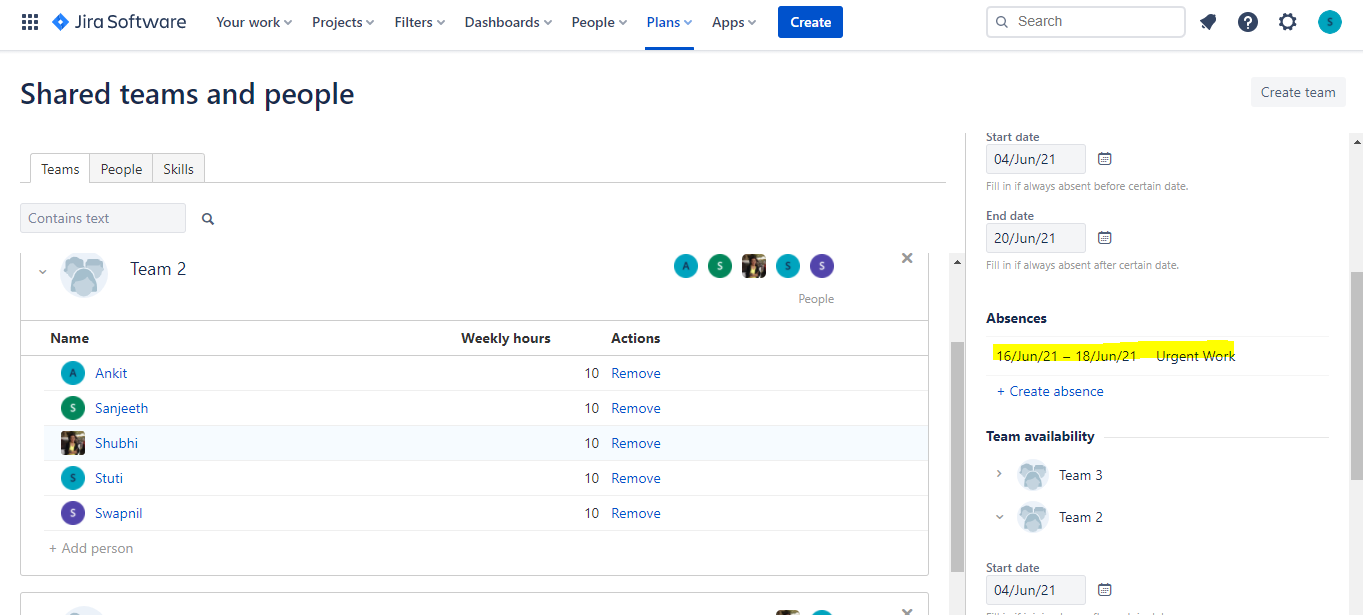
Task: Open the Filters dropdown menu
Action: [x=420, y=22]
